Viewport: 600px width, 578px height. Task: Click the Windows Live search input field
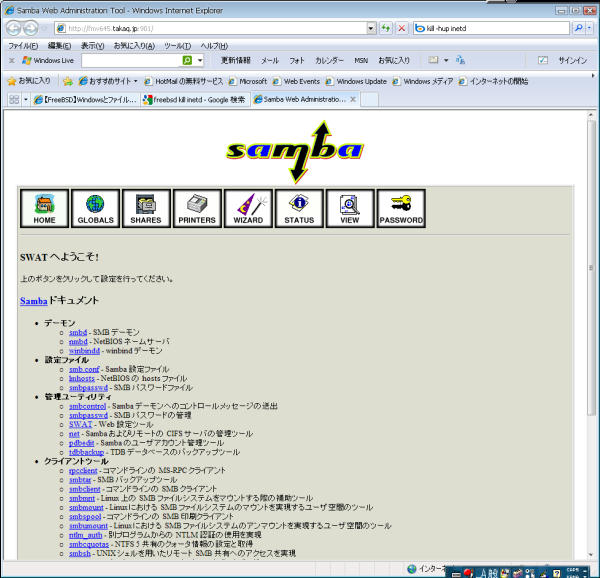(131, 60)
